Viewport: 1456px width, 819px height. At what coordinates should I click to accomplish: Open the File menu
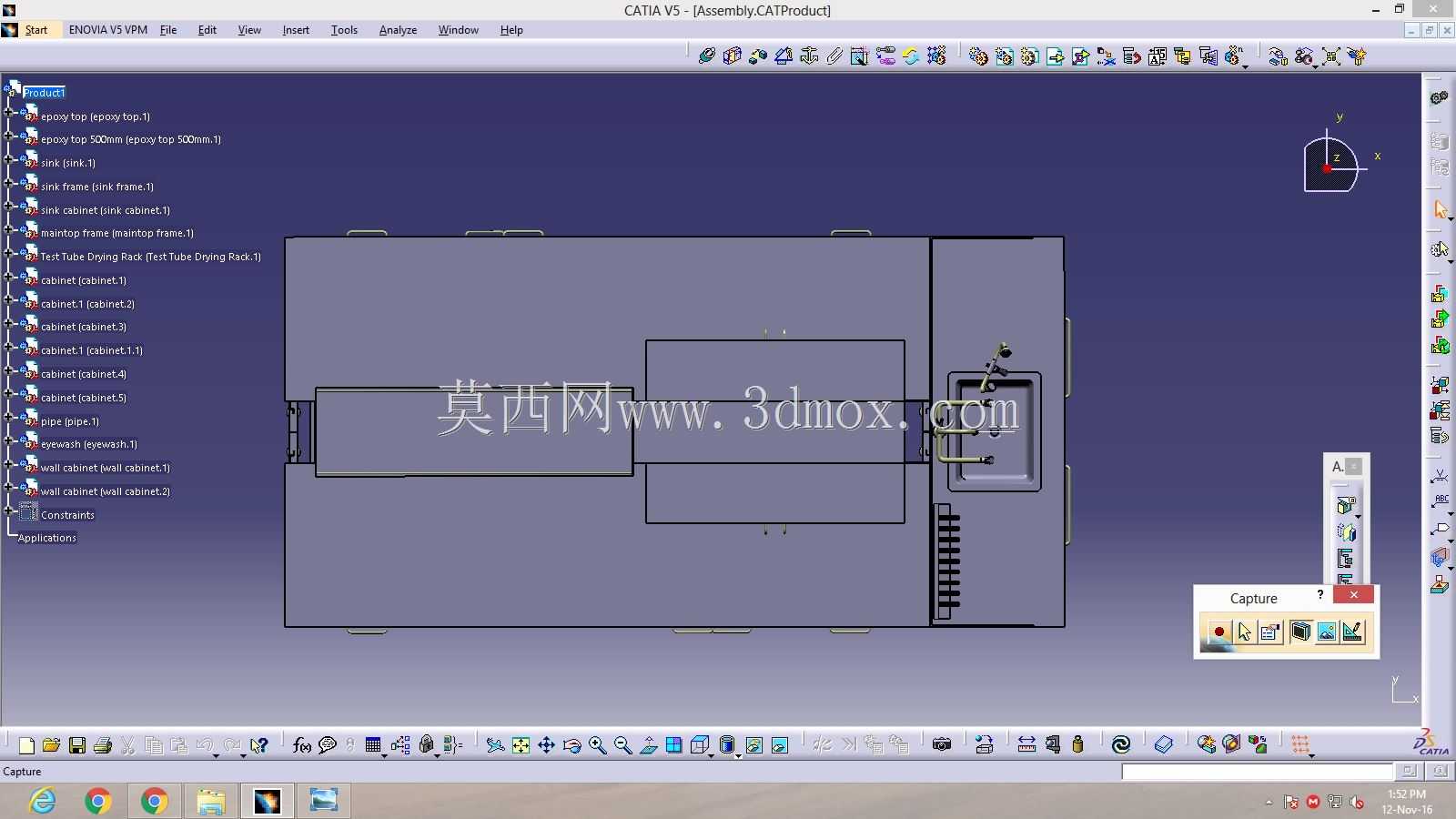coord(168,30)
